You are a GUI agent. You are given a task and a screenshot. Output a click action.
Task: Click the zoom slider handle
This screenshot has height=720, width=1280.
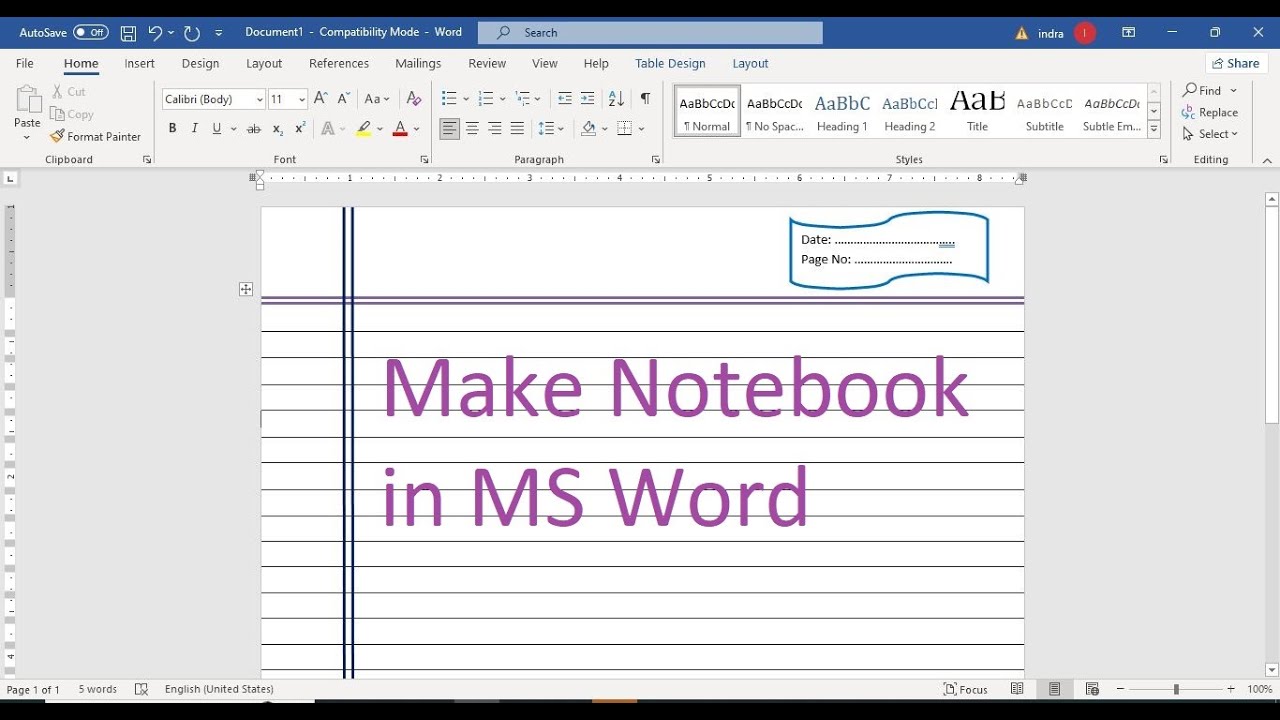tap(1176, 689)
